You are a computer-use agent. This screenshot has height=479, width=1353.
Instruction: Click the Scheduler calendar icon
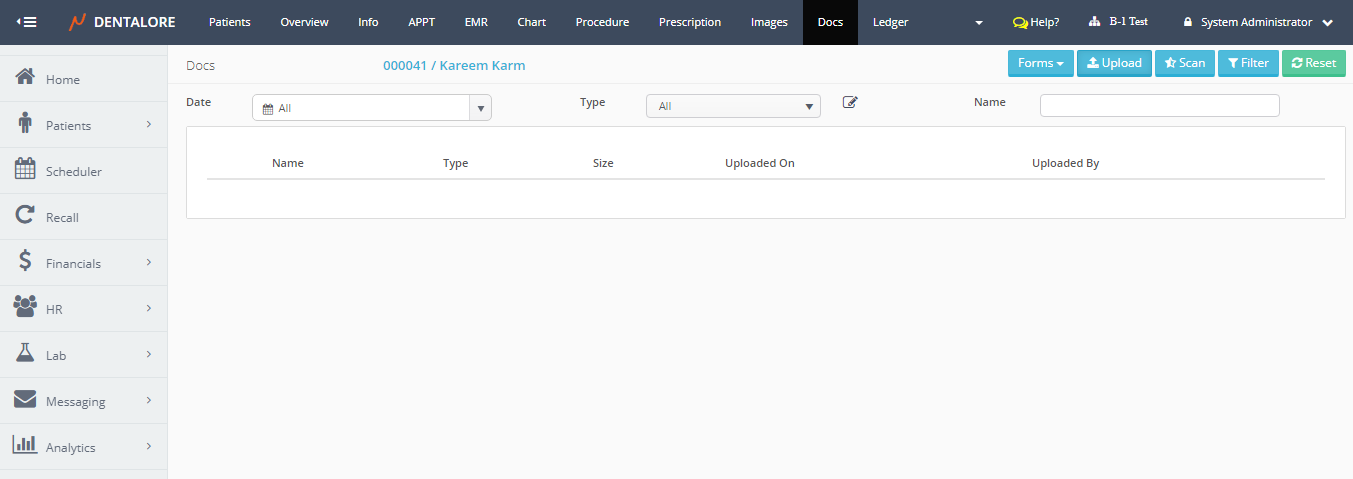[x=26, y=170]
